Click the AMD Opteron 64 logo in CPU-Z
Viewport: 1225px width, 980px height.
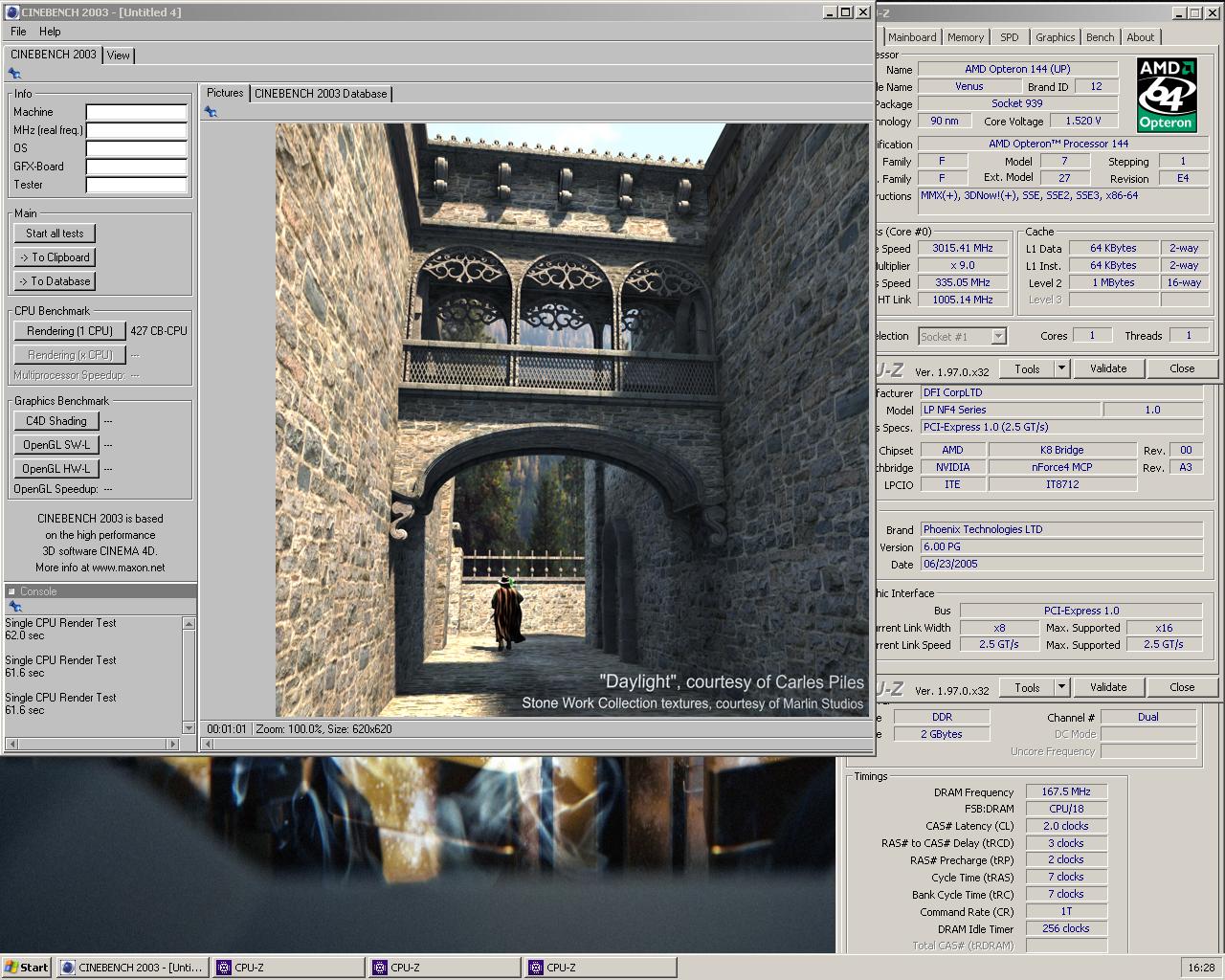pos(1167,95)
